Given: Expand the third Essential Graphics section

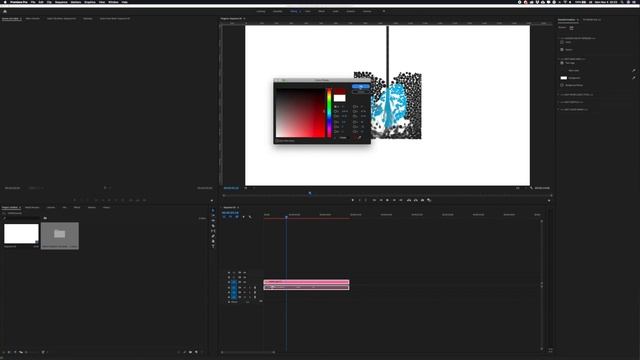Looking at the screenshot, I should [x=558, y=95].
